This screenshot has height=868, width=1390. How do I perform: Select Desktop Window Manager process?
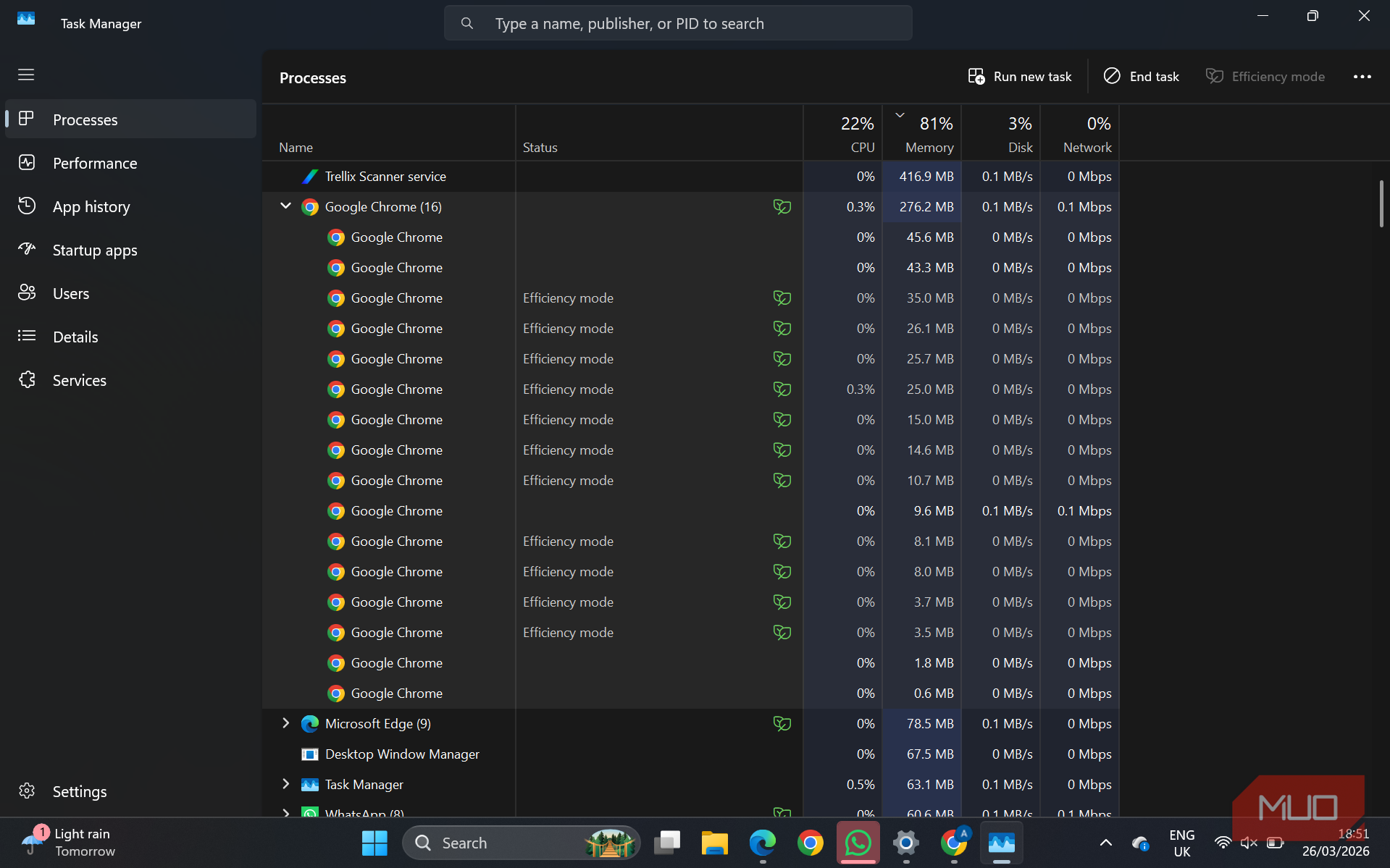click(690, 754)
